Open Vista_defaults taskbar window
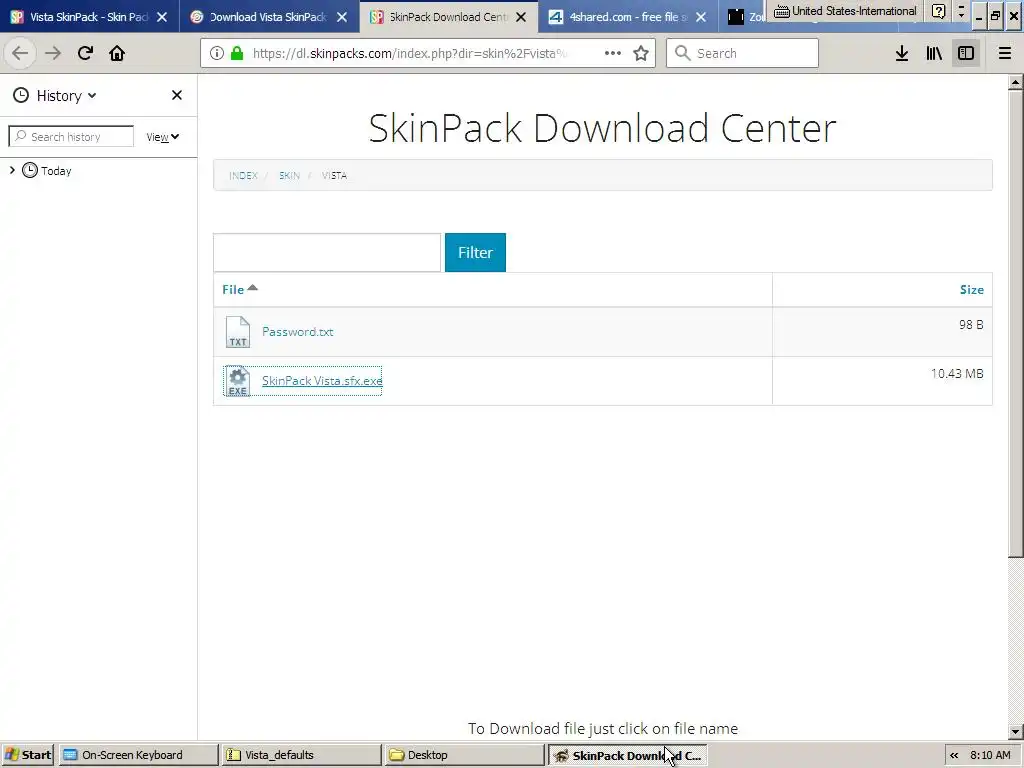The image size is (1024, 768). pos(300,755)
